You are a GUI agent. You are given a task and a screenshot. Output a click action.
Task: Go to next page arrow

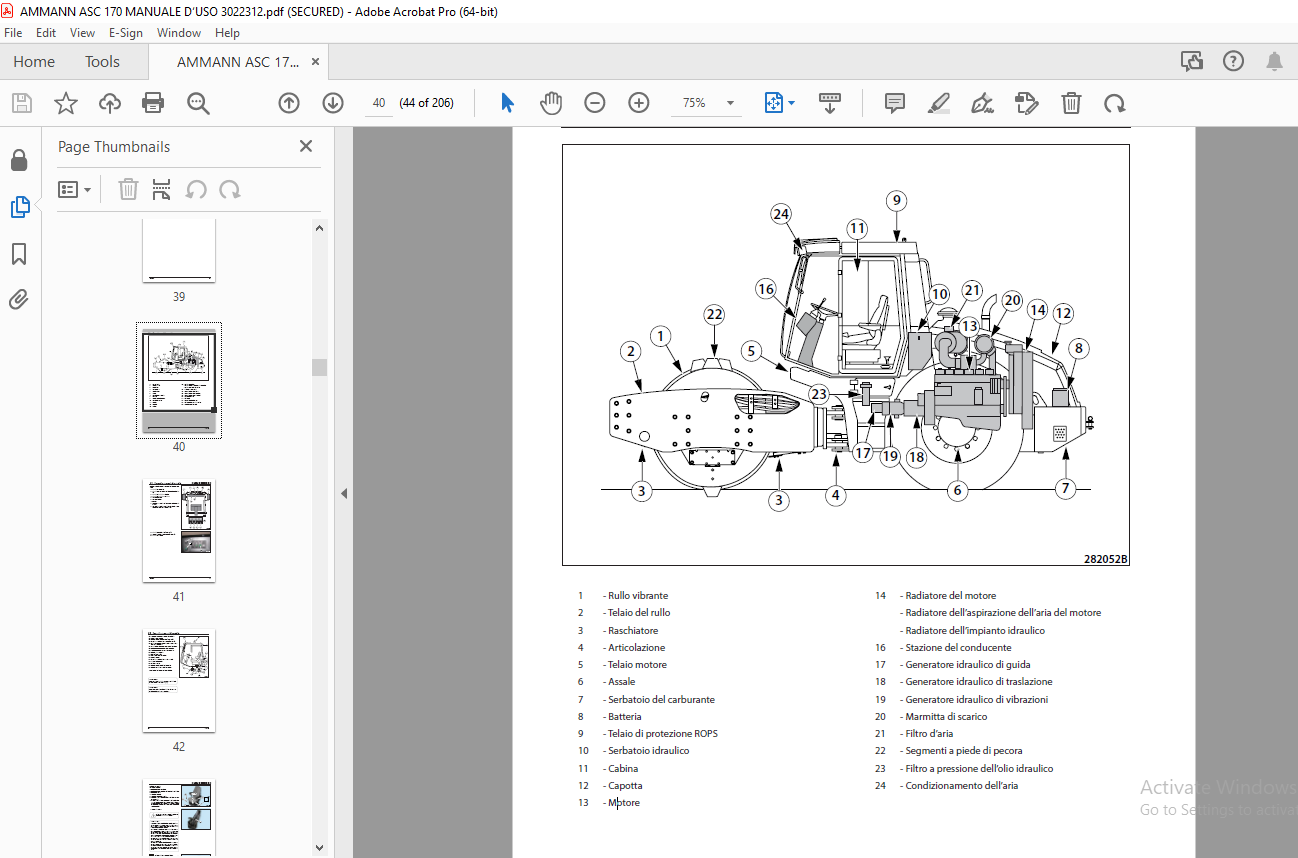tap(333, 103)
